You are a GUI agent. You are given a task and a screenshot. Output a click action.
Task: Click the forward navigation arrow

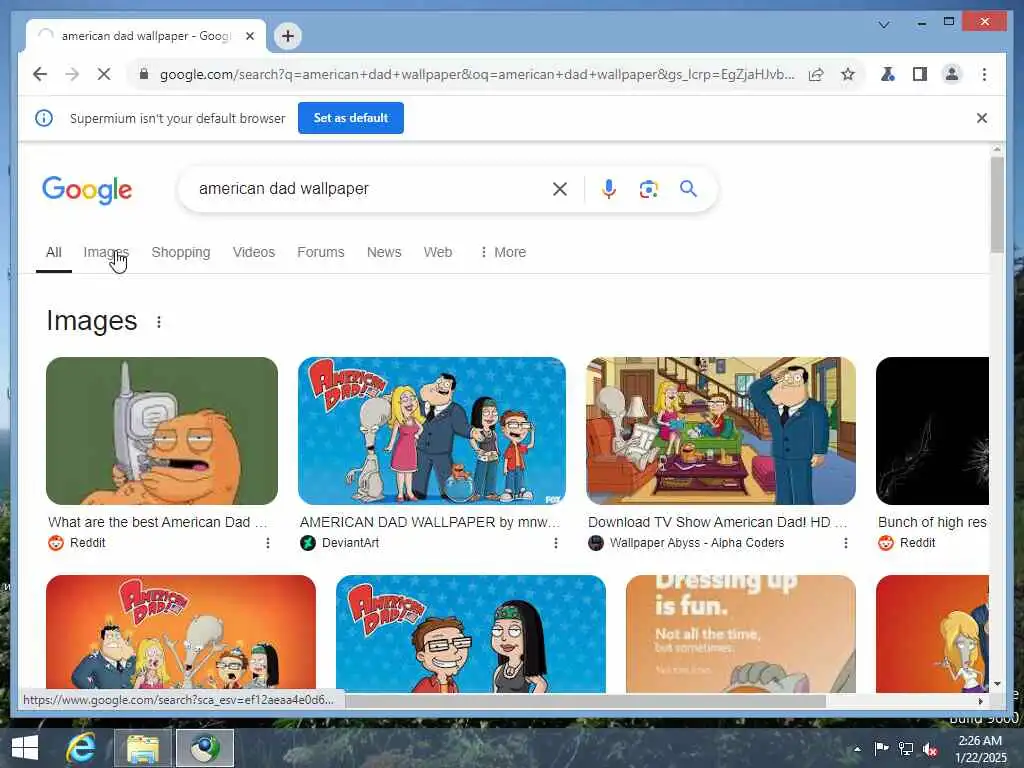[72, 74]
